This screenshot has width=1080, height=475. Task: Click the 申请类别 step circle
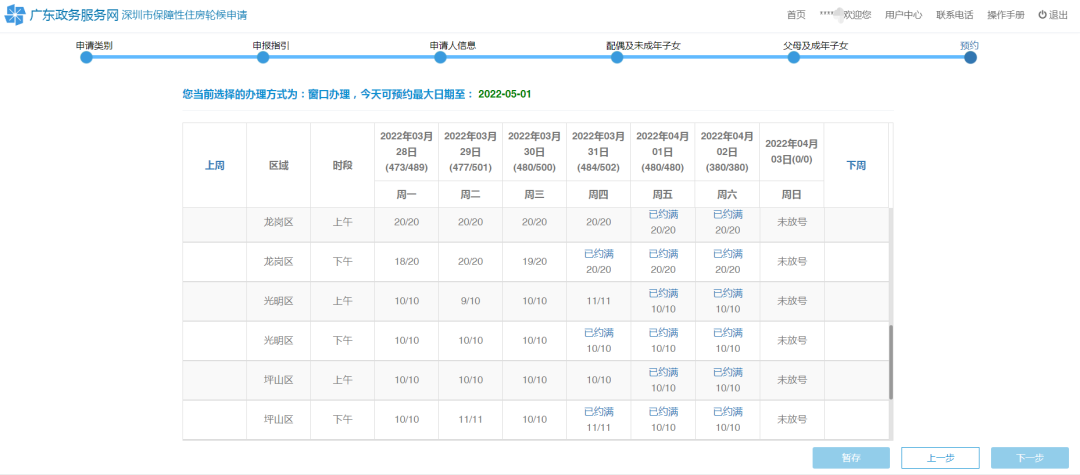coord(86,58)
